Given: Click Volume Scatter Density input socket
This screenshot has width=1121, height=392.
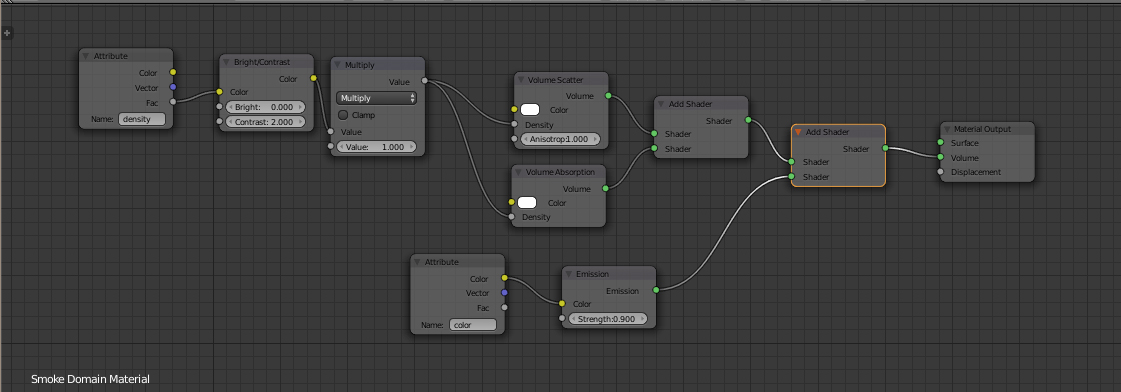Looking at the screenshot, I should tap(514, 124).
